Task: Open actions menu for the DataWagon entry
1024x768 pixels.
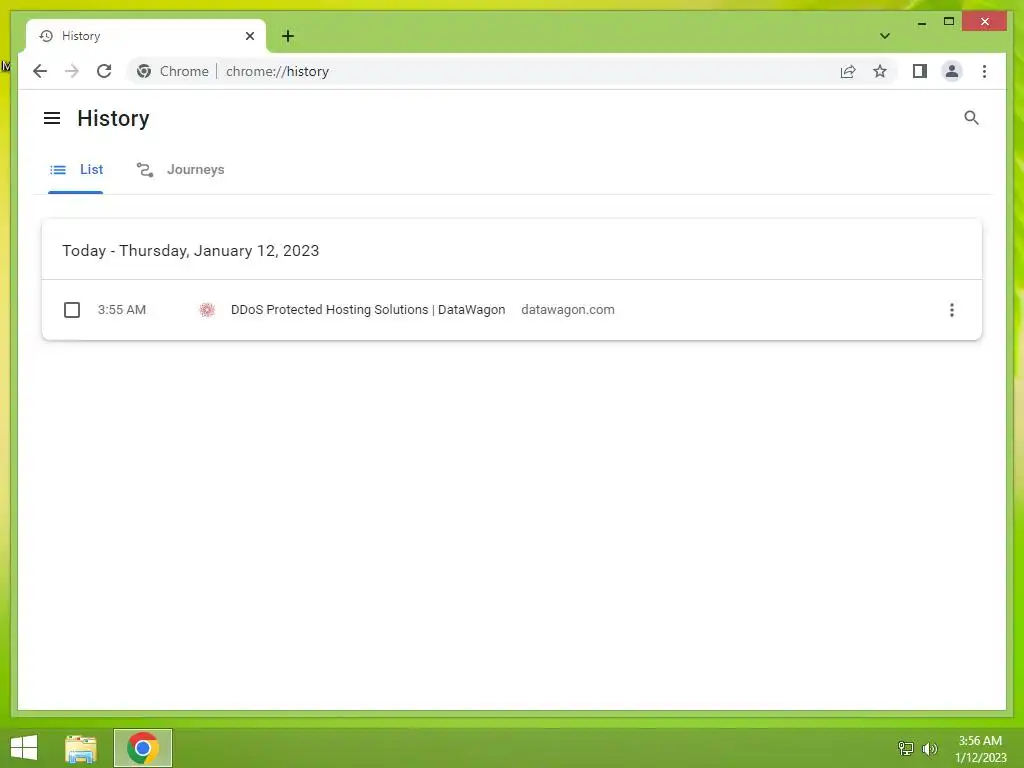Action: 952,310
